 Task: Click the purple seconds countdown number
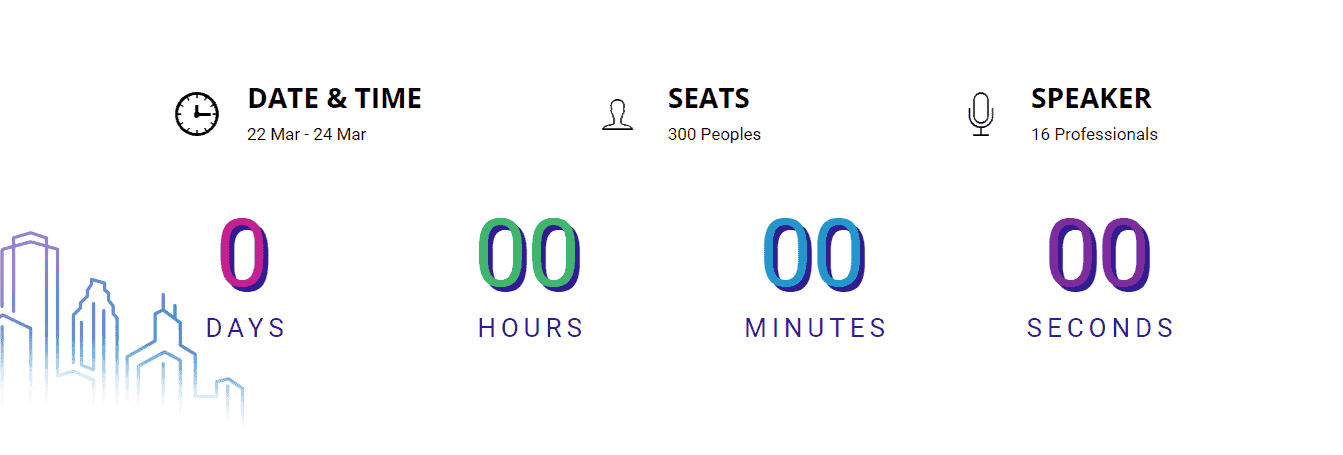(1100, 255)
